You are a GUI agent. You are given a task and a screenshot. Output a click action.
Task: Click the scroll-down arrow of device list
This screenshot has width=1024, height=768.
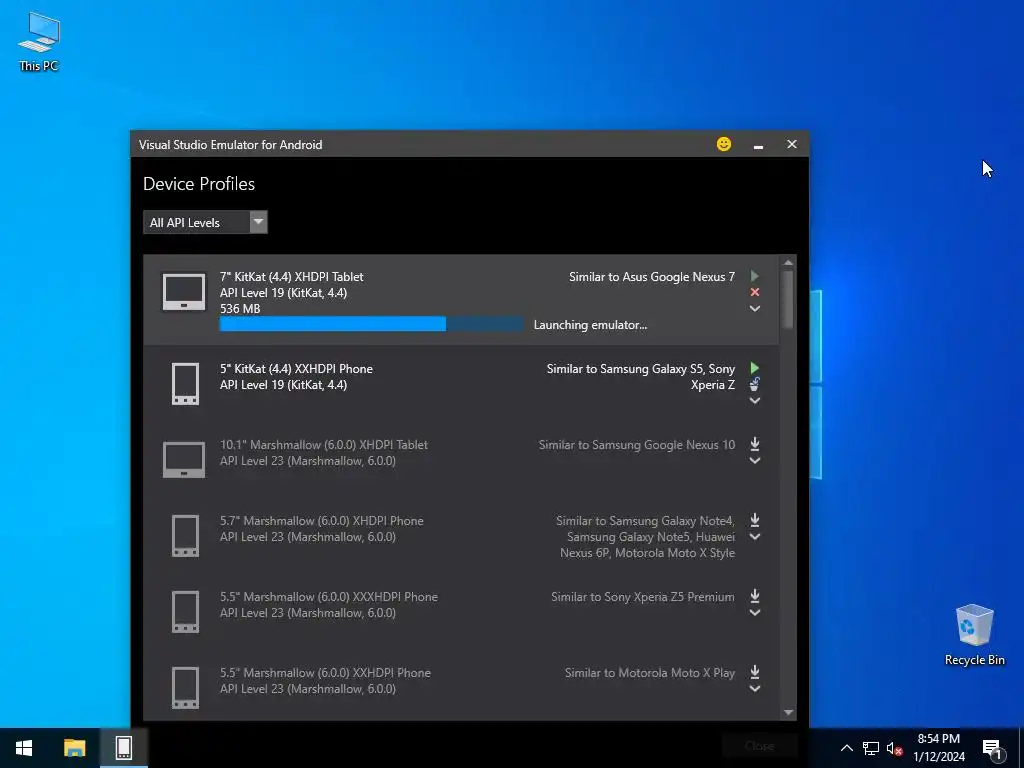(788, 712)
